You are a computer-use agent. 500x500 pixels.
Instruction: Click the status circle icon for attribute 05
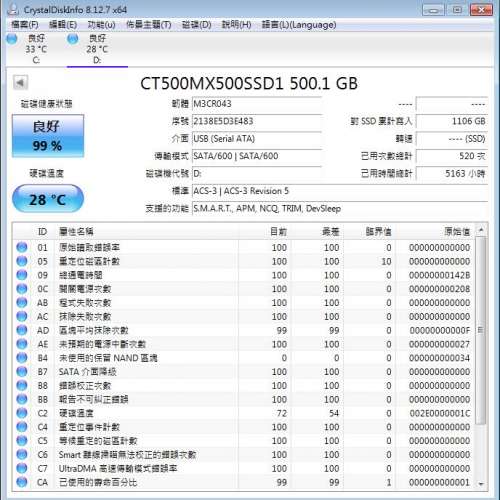point(22,261)
